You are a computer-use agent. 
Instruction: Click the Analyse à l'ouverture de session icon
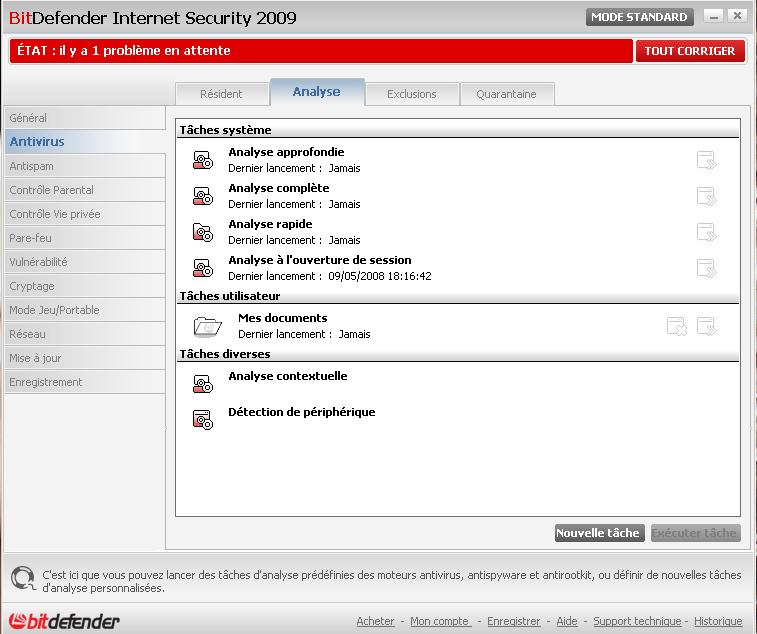coord(203,268)
